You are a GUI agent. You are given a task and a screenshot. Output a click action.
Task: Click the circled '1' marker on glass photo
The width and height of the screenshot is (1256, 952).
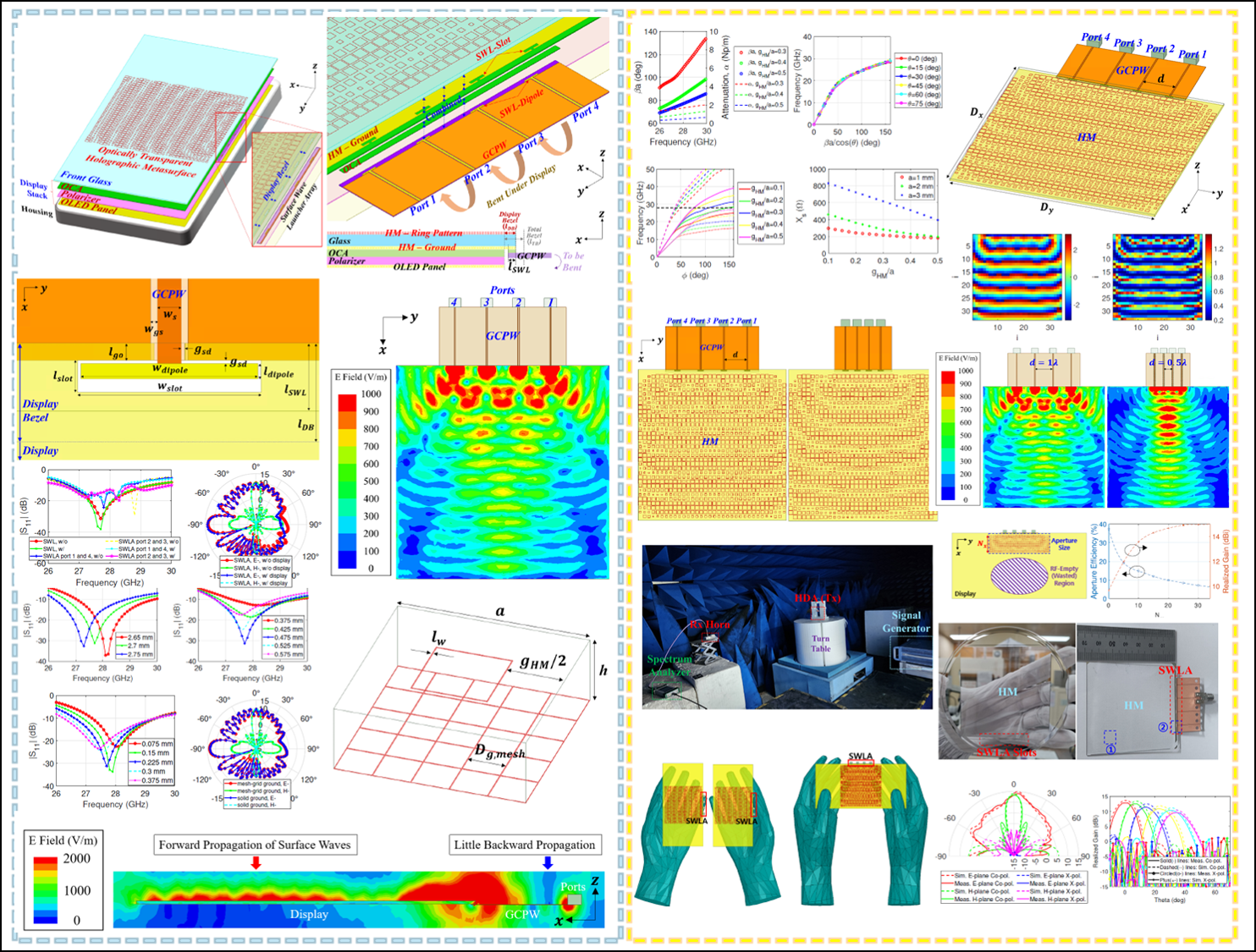click(x=1110, y=749)
